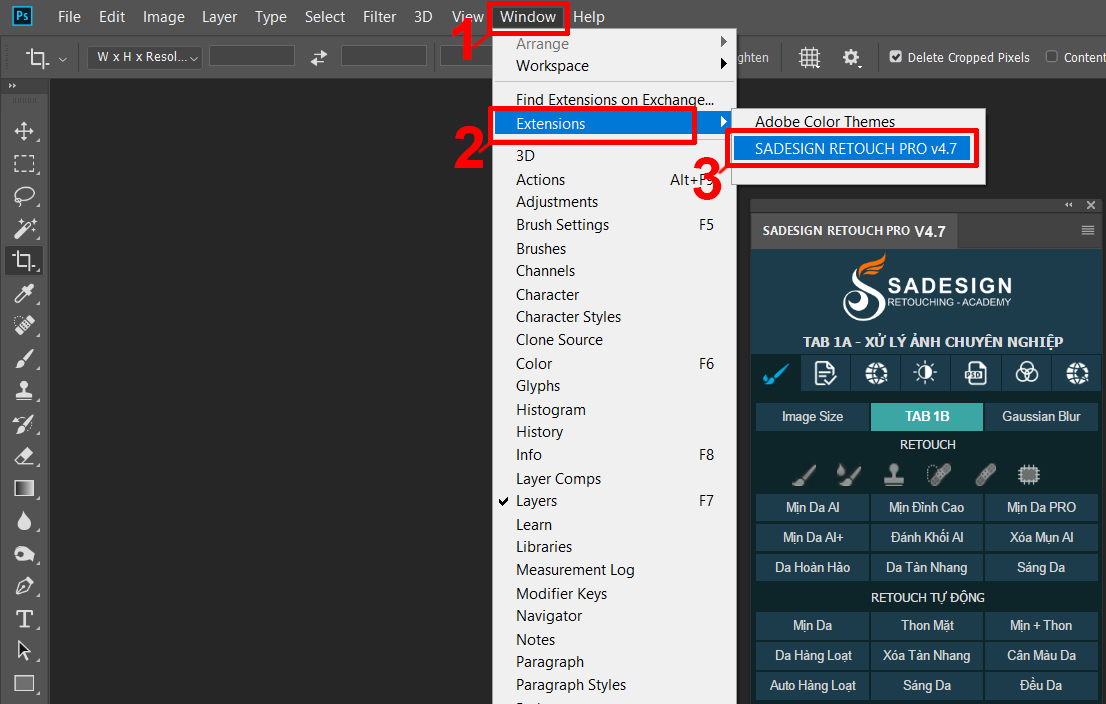Open the W x H x Resolution dropdown

click(x=144, y=57)
